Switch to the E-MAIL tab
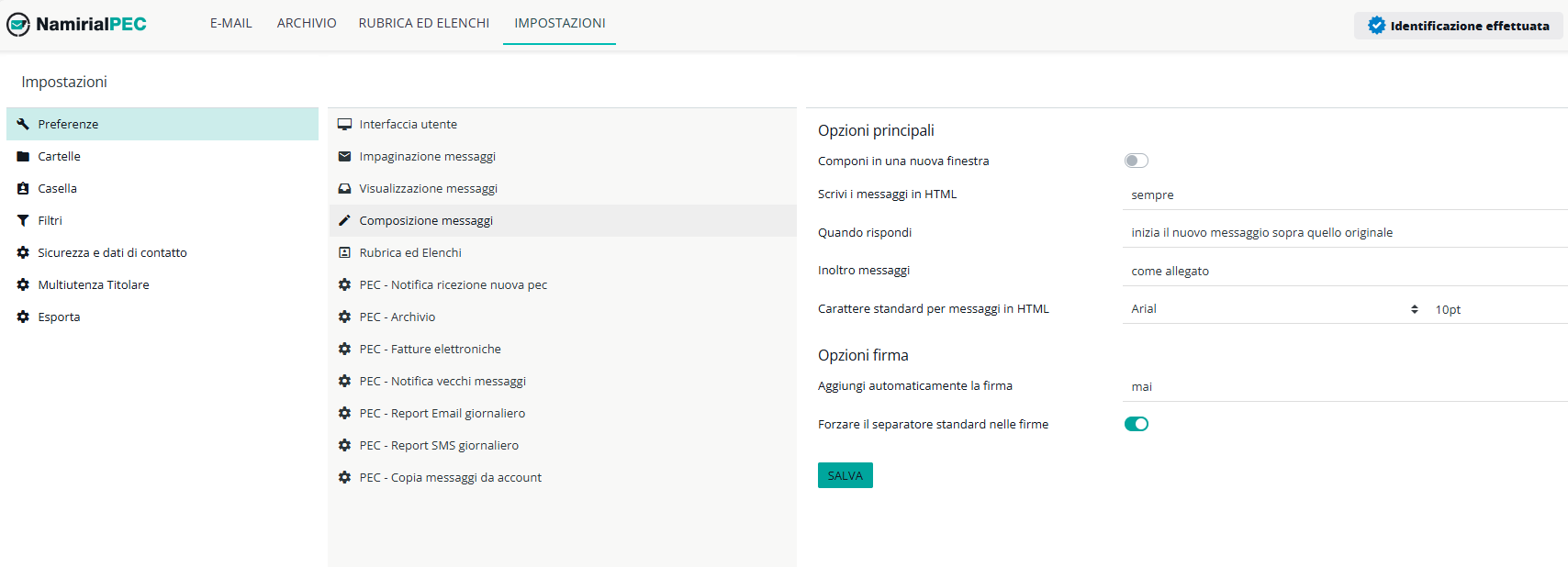 pos(230,23)
